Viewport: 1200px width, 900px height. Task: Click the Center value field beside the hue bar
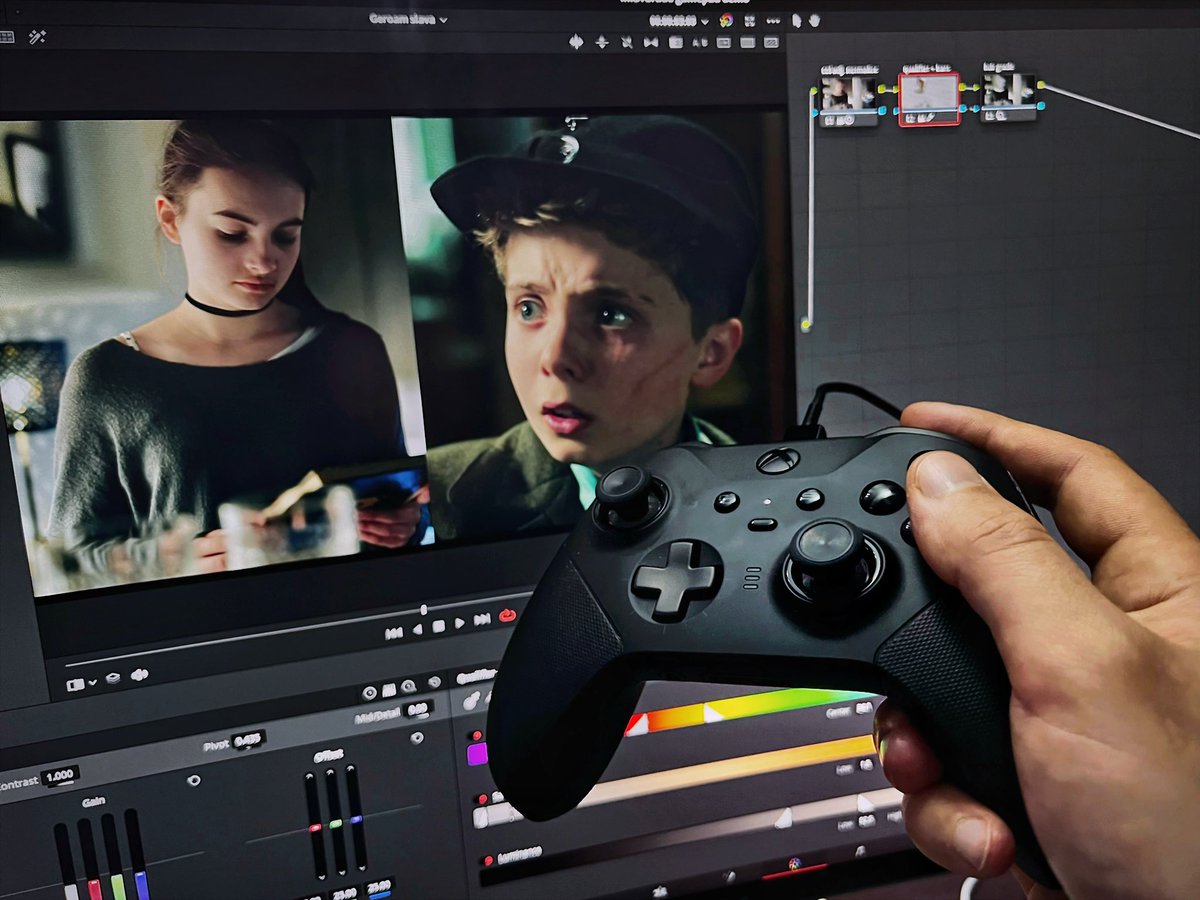[x=864, y=707]
